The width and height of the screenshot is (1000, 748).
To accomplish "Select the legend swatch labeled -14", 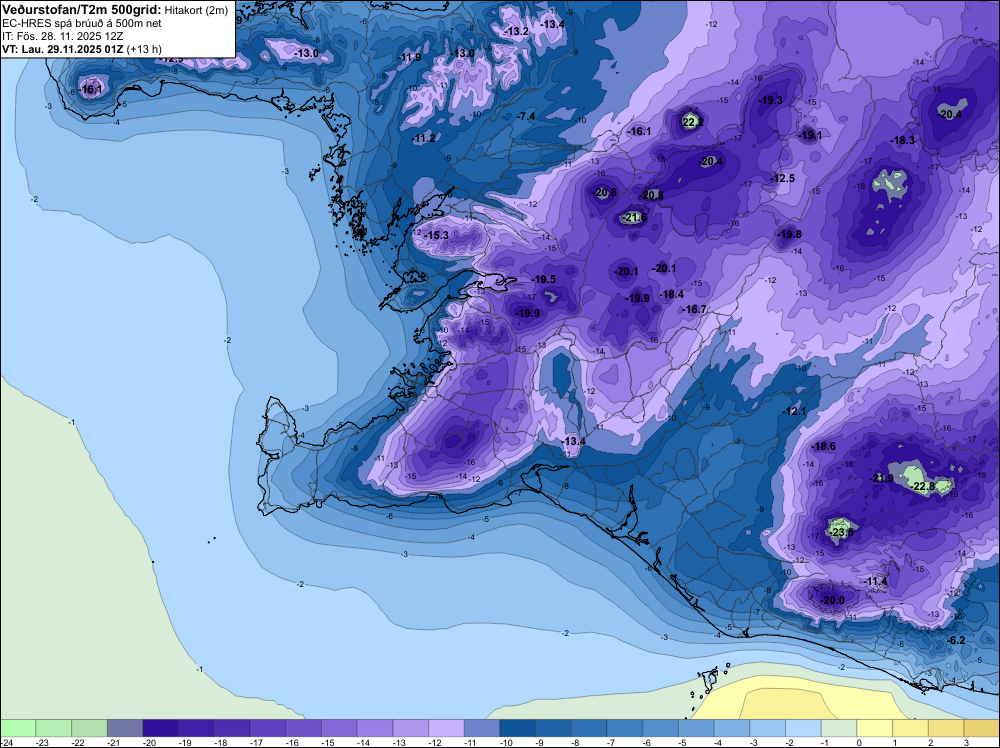I will click(x=375, y=728).
